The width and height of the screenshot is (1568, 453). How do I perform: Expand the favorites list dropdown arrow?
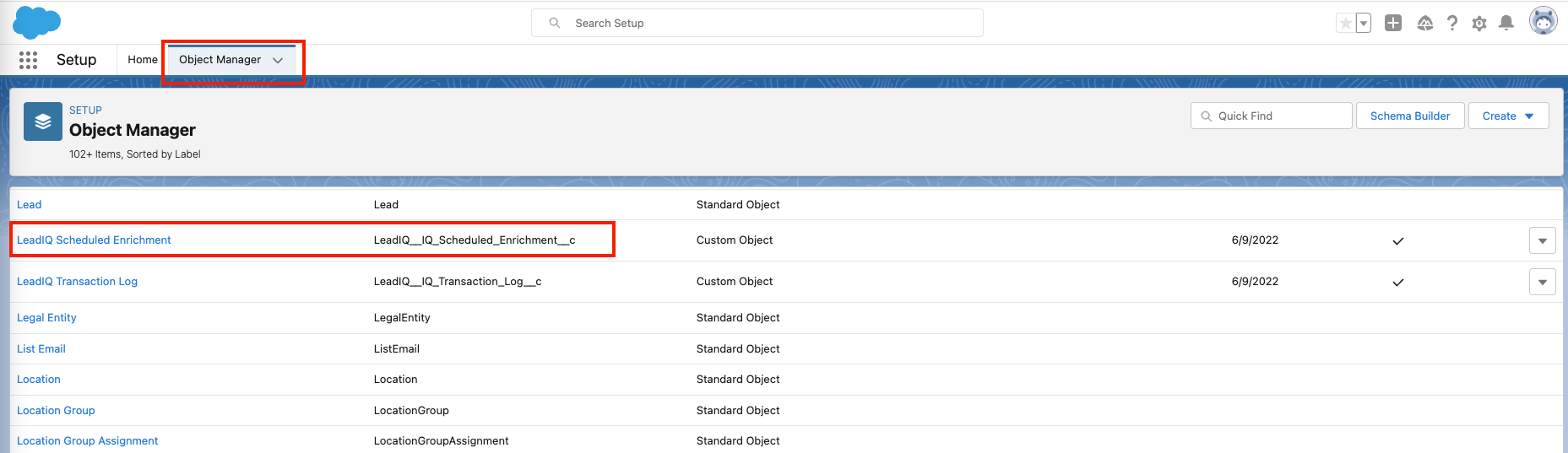pos(1363,24)
